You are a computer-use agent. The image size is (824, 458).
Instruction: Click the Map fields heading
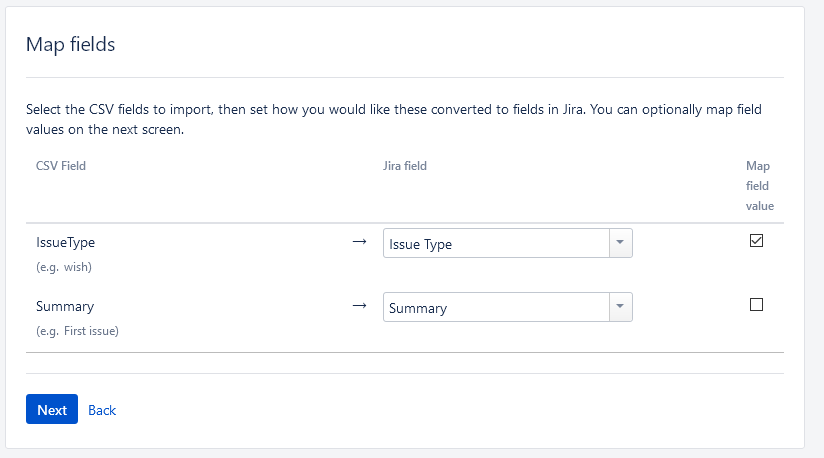tap(71, 45)
